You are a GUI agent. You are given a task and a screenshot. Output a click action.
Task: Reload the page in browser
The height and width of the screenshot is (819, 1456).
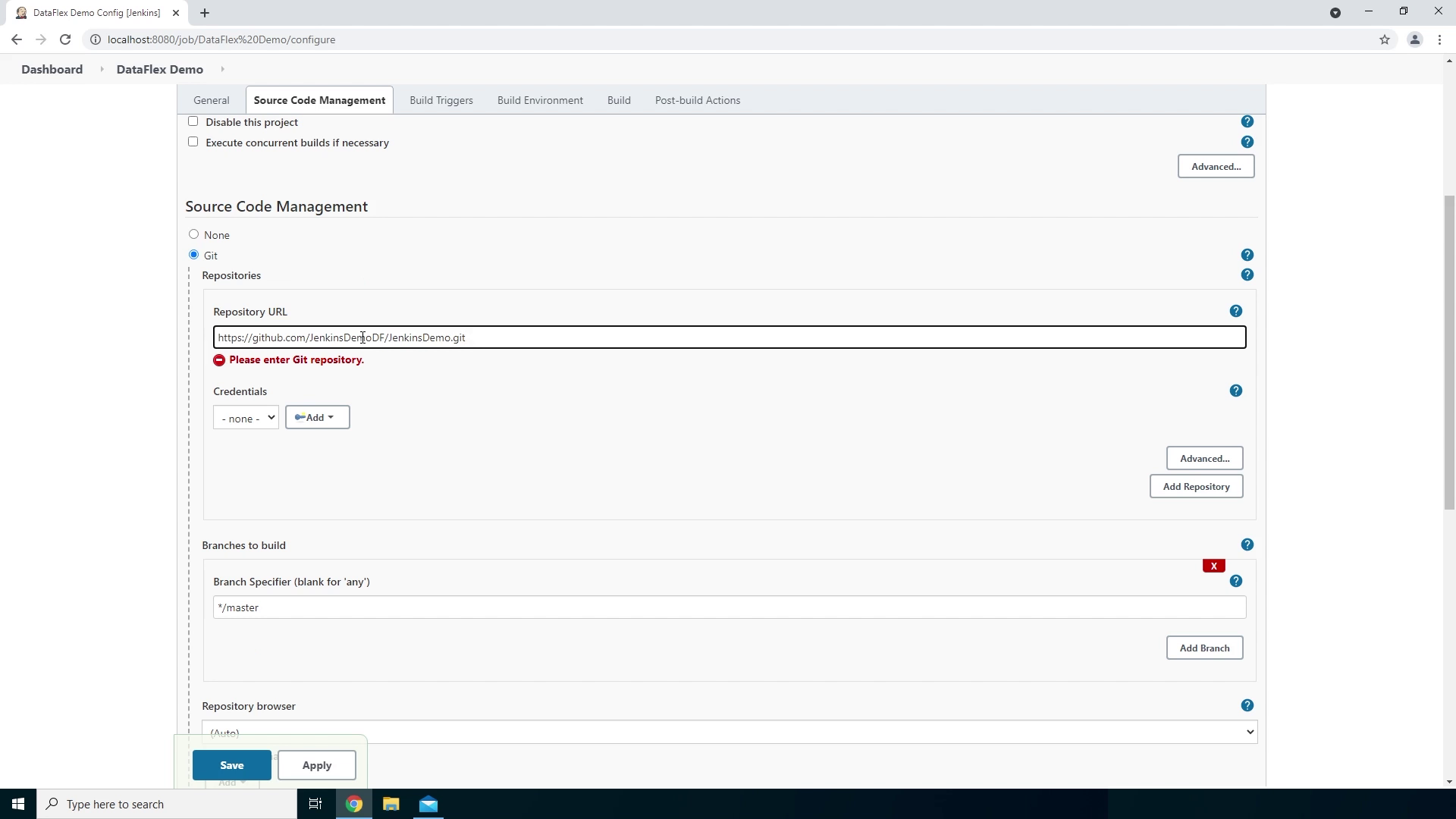pos(65,39)
